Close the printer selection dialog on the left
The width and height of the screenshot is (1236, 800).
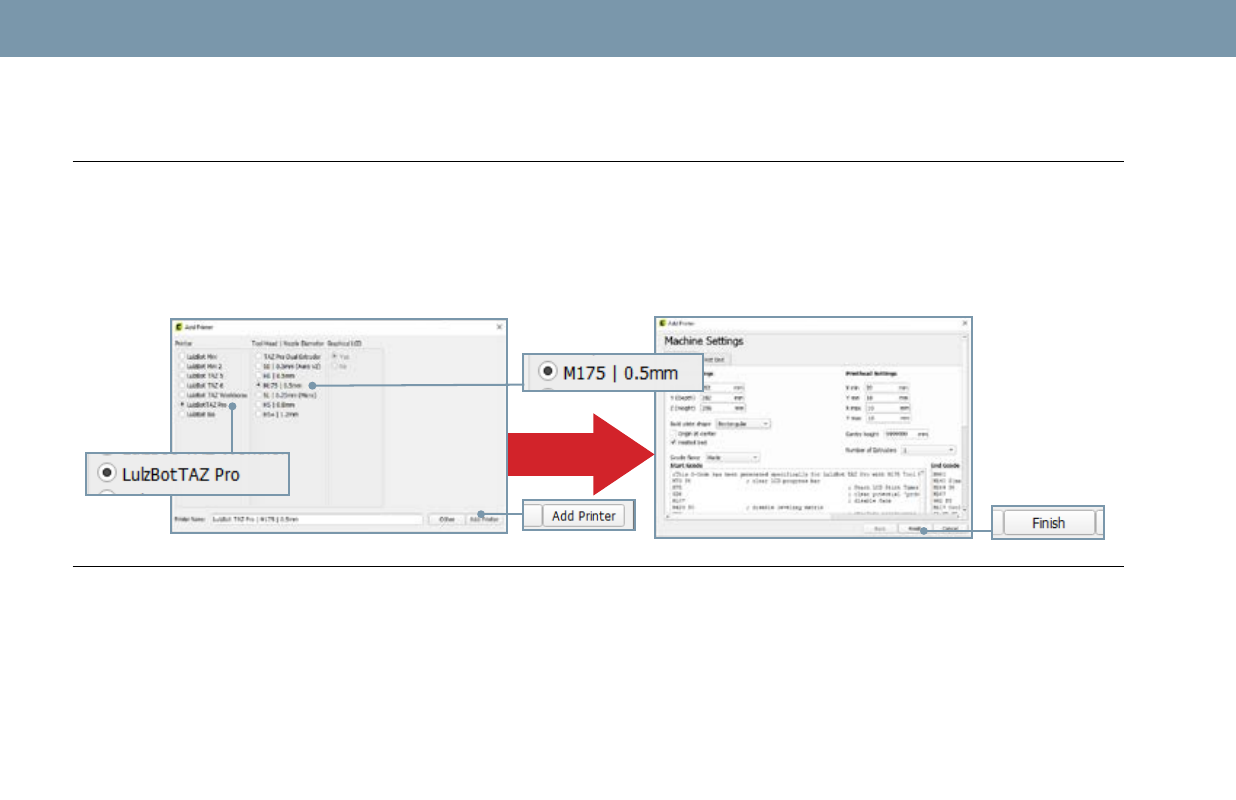499,327
